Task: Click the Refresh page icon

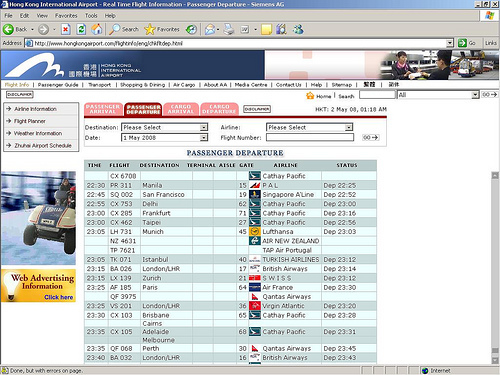Action: coord(81,30)
